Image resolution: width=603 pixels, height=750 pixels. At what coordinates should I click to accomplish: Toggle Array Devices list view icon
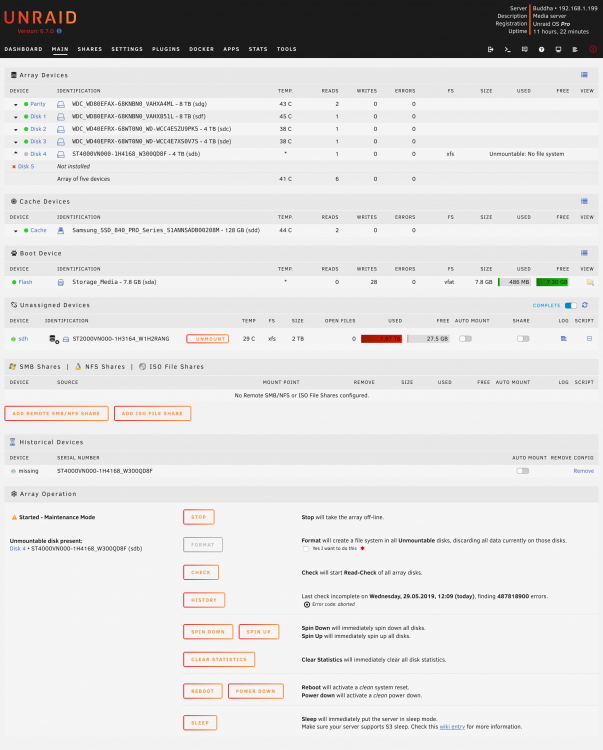click(584, 75)
